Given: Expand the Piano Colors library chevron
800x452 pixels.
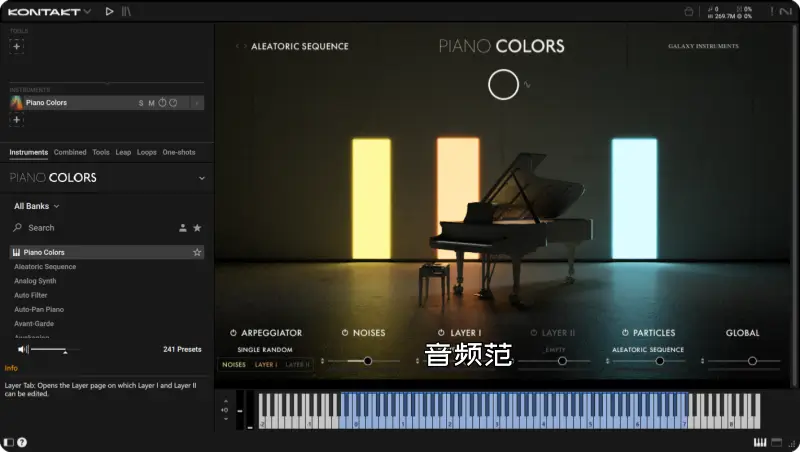Looking at the screenshot, I should [x=202, y=178].
